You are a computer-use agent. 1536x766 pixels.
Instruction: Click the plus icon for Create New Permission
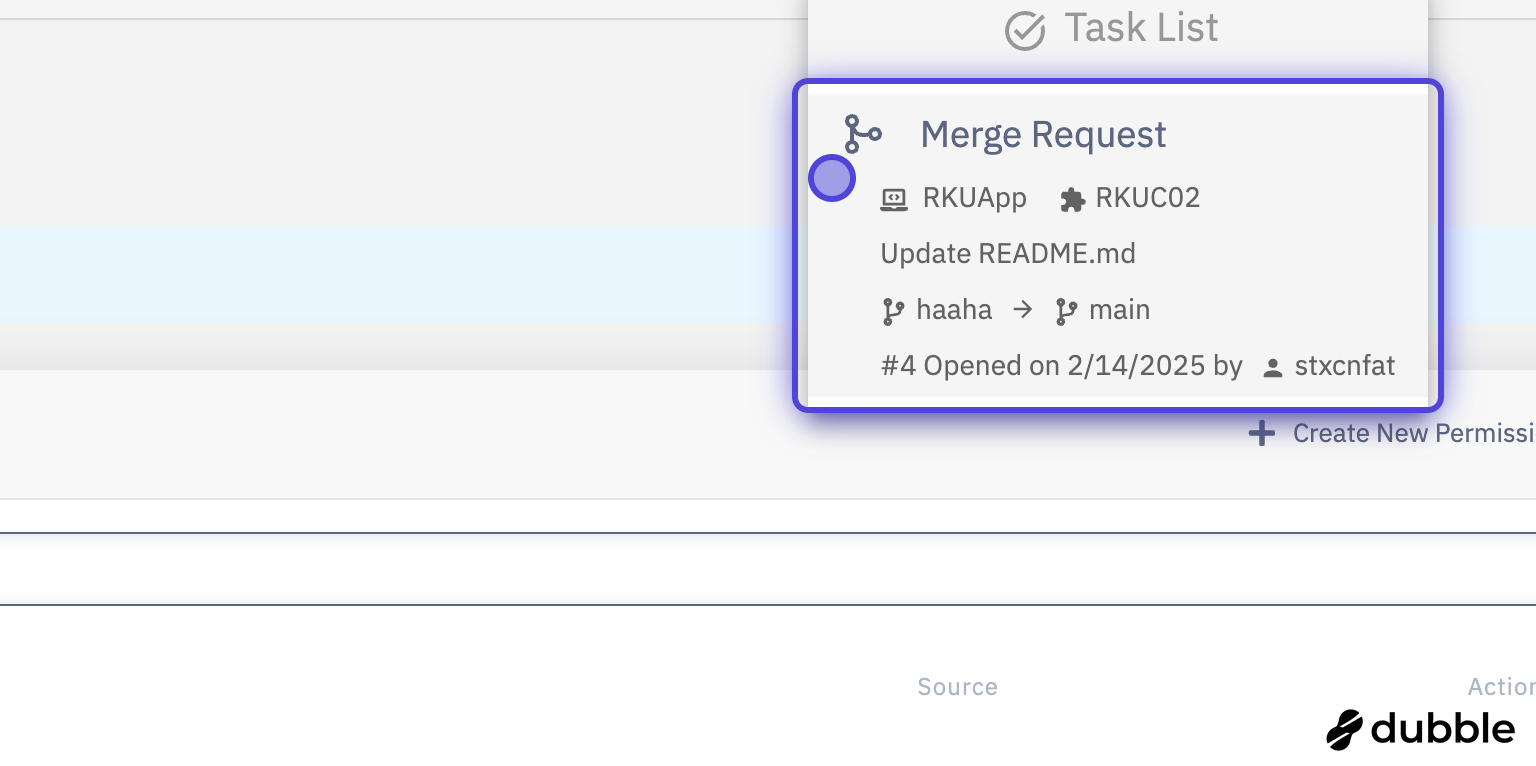click(1262, 433)
